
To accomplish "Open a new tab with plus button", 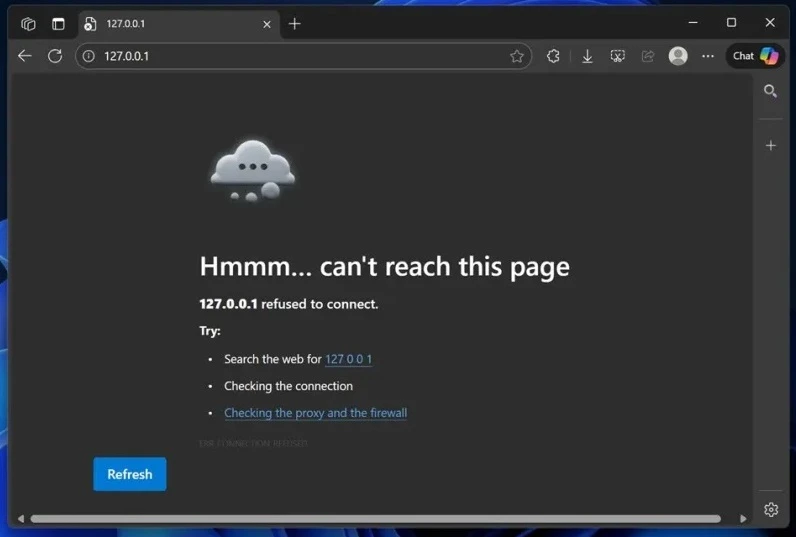I will (294, 23).
